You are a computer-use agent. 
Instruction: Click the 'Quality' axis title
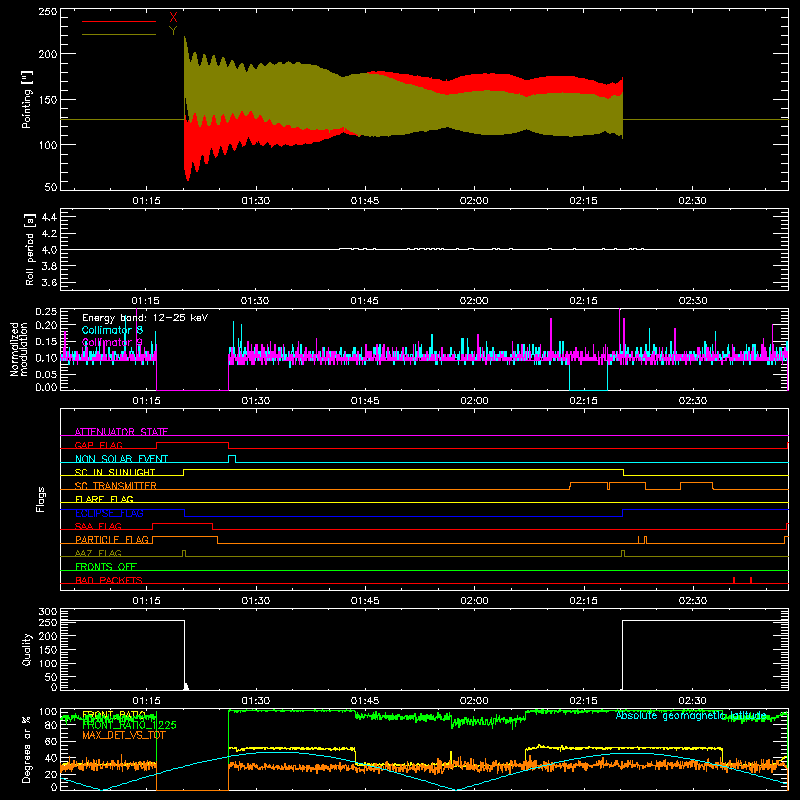point(27,649)
